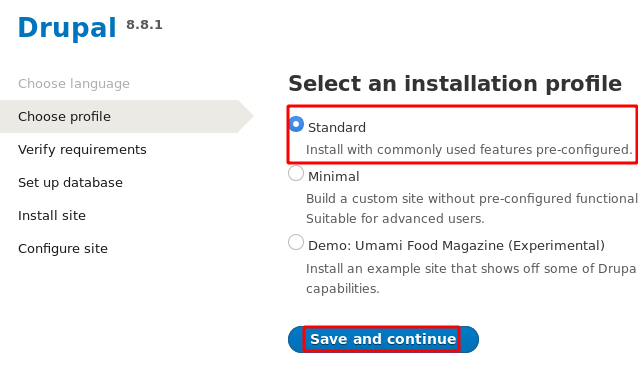This screenshot has height=366, width=638.
Task: Click the Umami demo description text
Action: click(x=472, y=278)
